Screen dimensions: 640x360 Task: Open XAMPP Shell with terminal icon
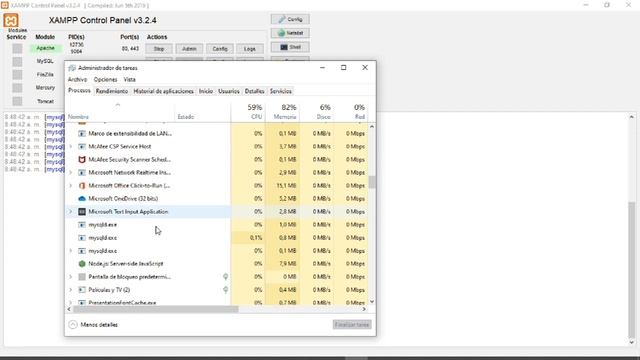(x=290, y=47)
